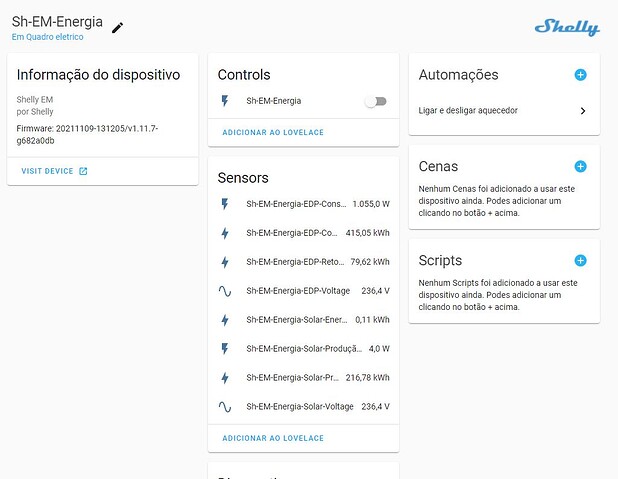Click the flash icon of Sh-EM-Energia control
618x479 pixels.
(x=225, y=101)
